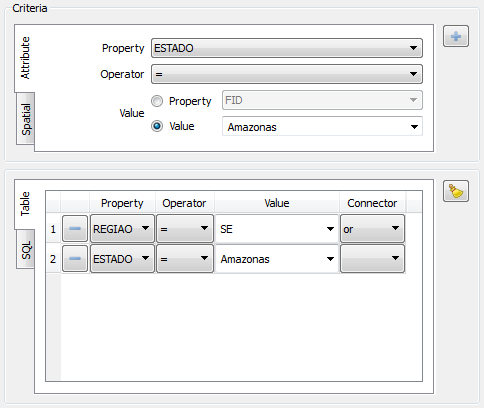Remove row 1 with the minus icon

75,229
